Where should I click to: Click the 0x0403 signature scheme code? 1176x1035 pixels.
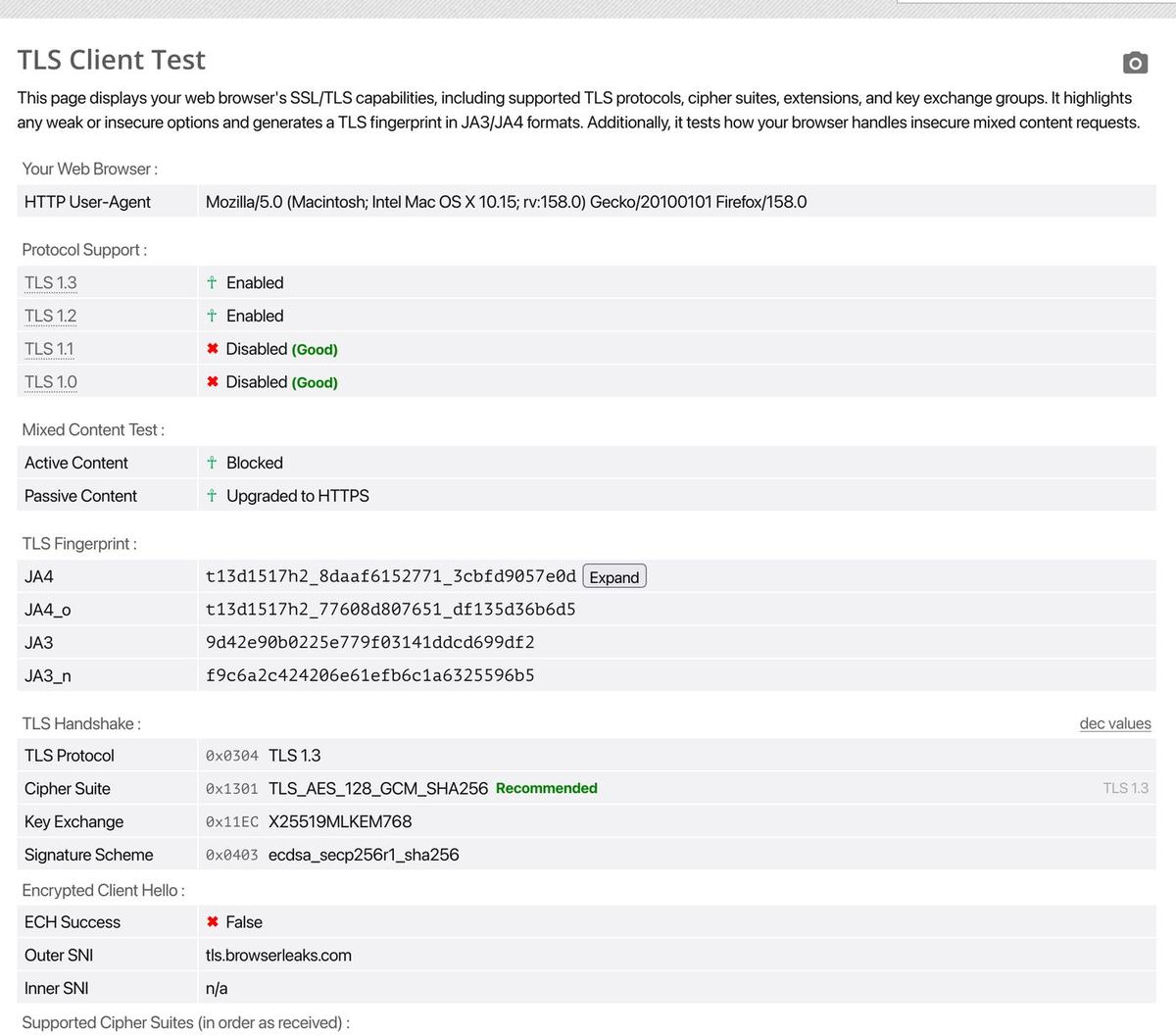pos(232,856)
